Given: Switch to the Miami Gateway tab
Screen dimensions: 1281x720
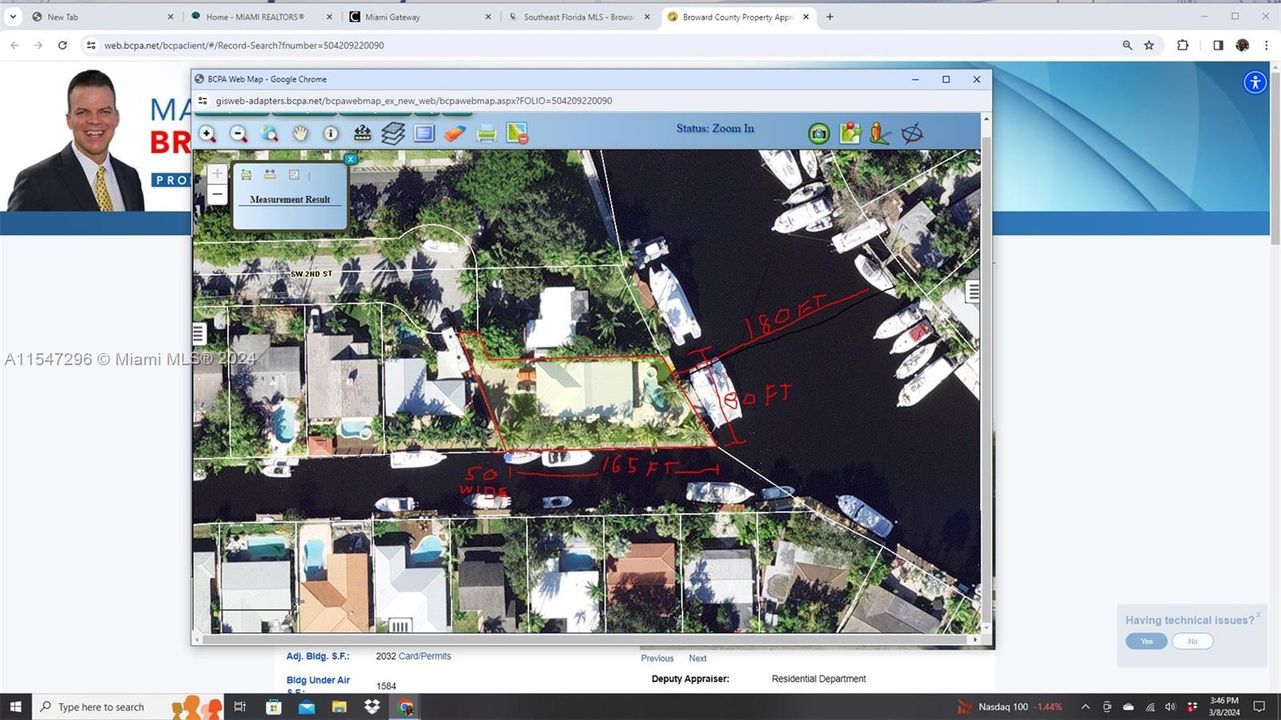Looking at the screenshot, I should click(421, 17).
